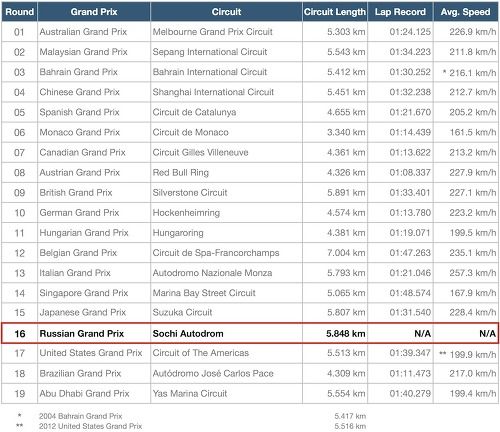The image size is (500, 432).
Task: Click the Circuit column header
Action: click(x=226, y=12)
